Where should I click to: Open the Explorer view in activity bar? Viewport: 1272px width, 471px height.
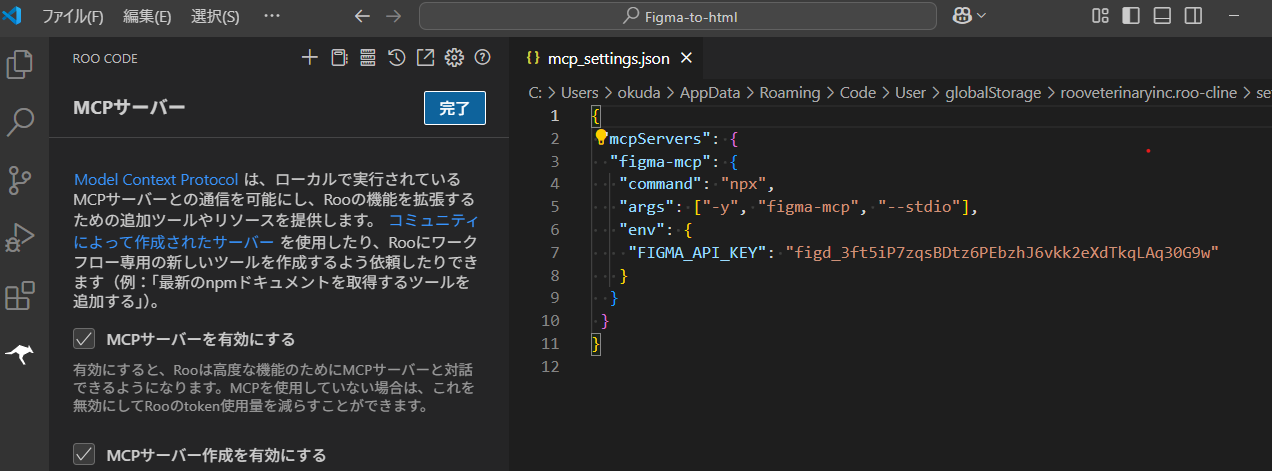(20, 64)
